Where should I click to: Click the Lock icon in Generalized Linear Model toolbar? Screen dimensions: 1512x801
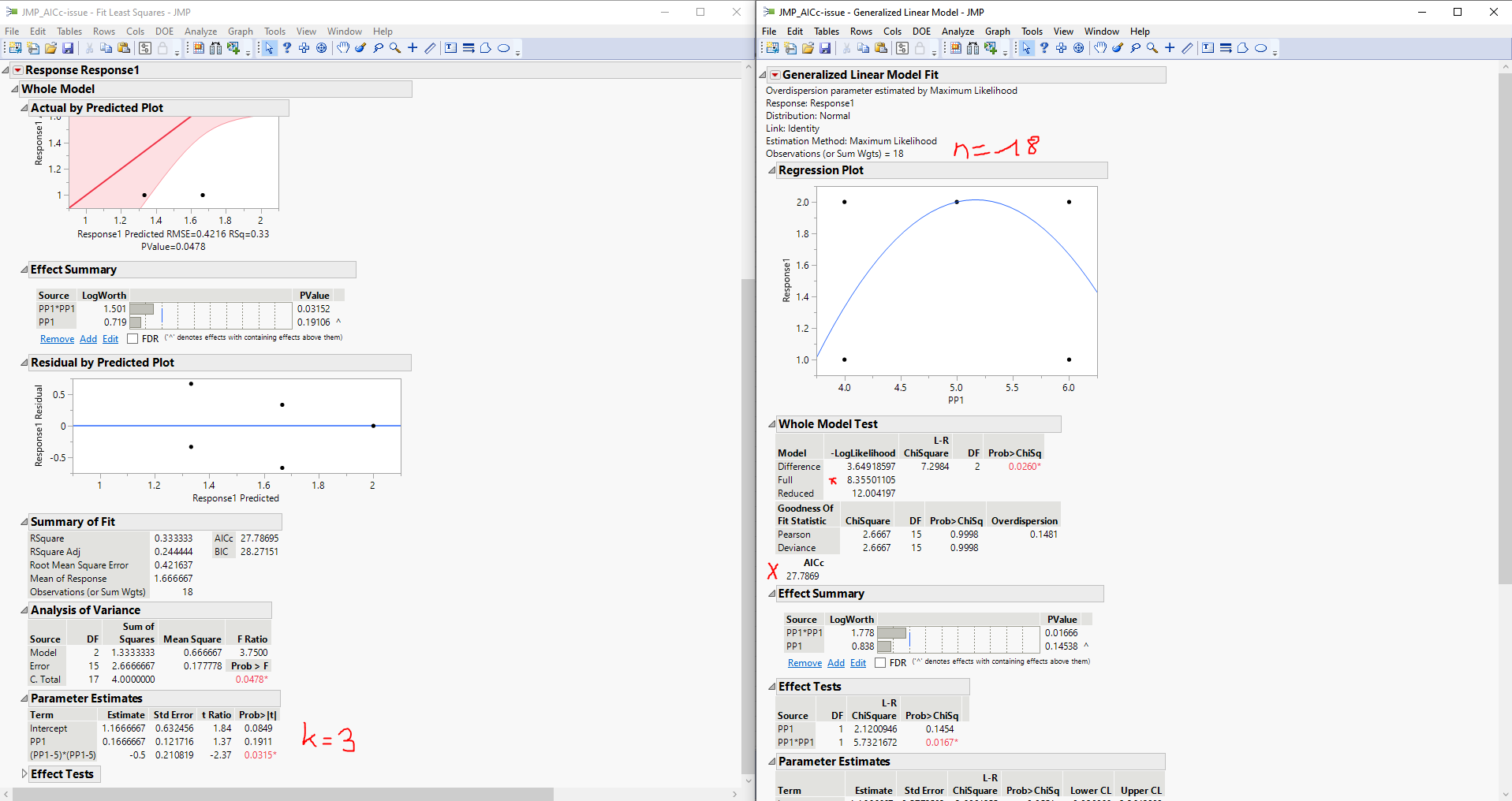(x=920, y=48)
